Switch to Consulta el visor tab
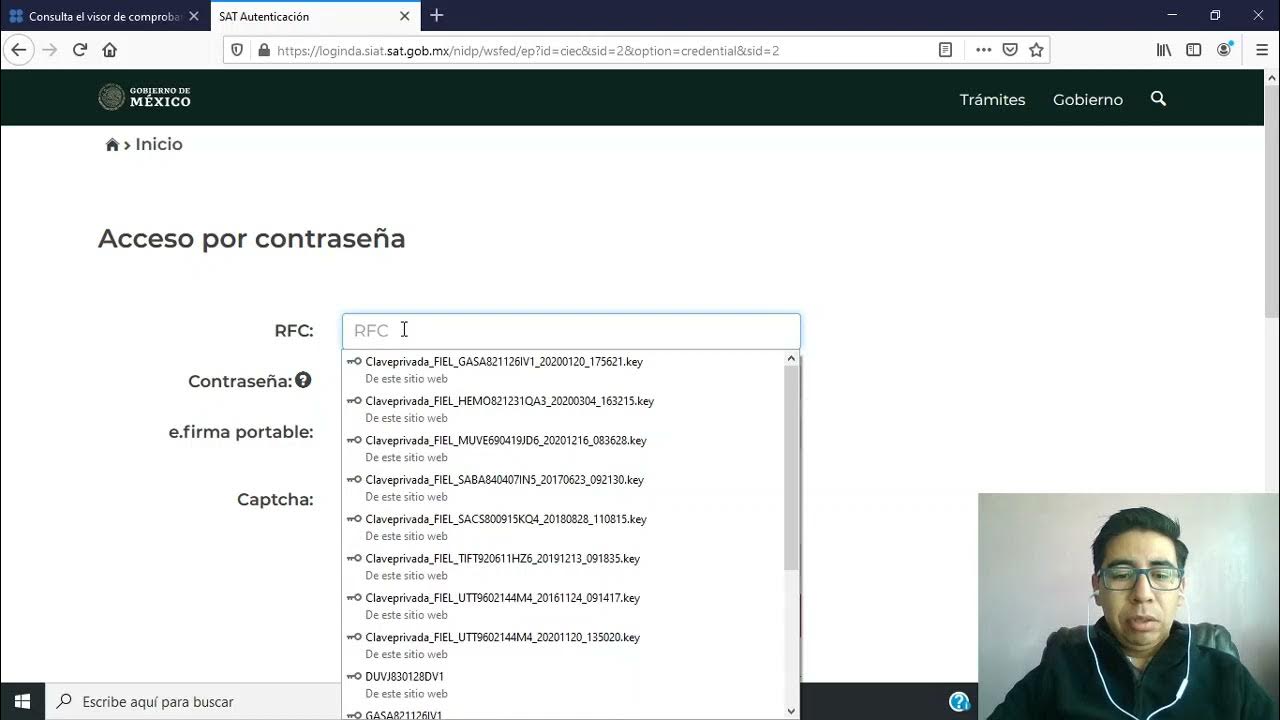Screen dimensions: 1280x720 tap(105, 16)
